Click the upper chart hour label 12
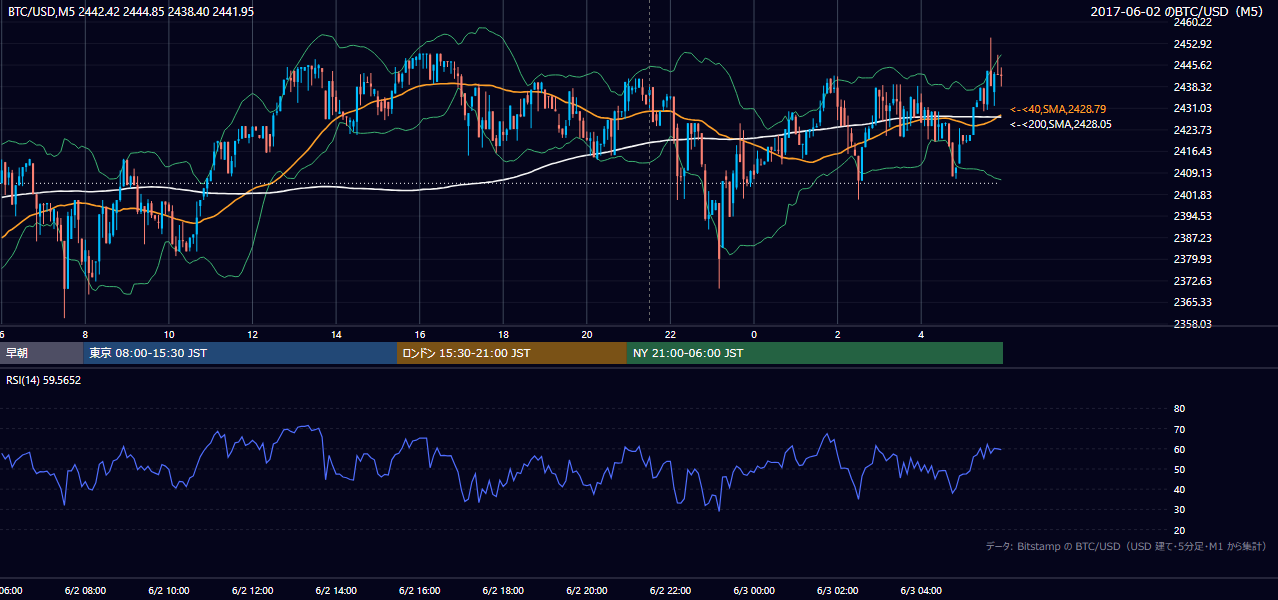The height and width of the screenshot is (600, 1278). click(x=252, y=334)
